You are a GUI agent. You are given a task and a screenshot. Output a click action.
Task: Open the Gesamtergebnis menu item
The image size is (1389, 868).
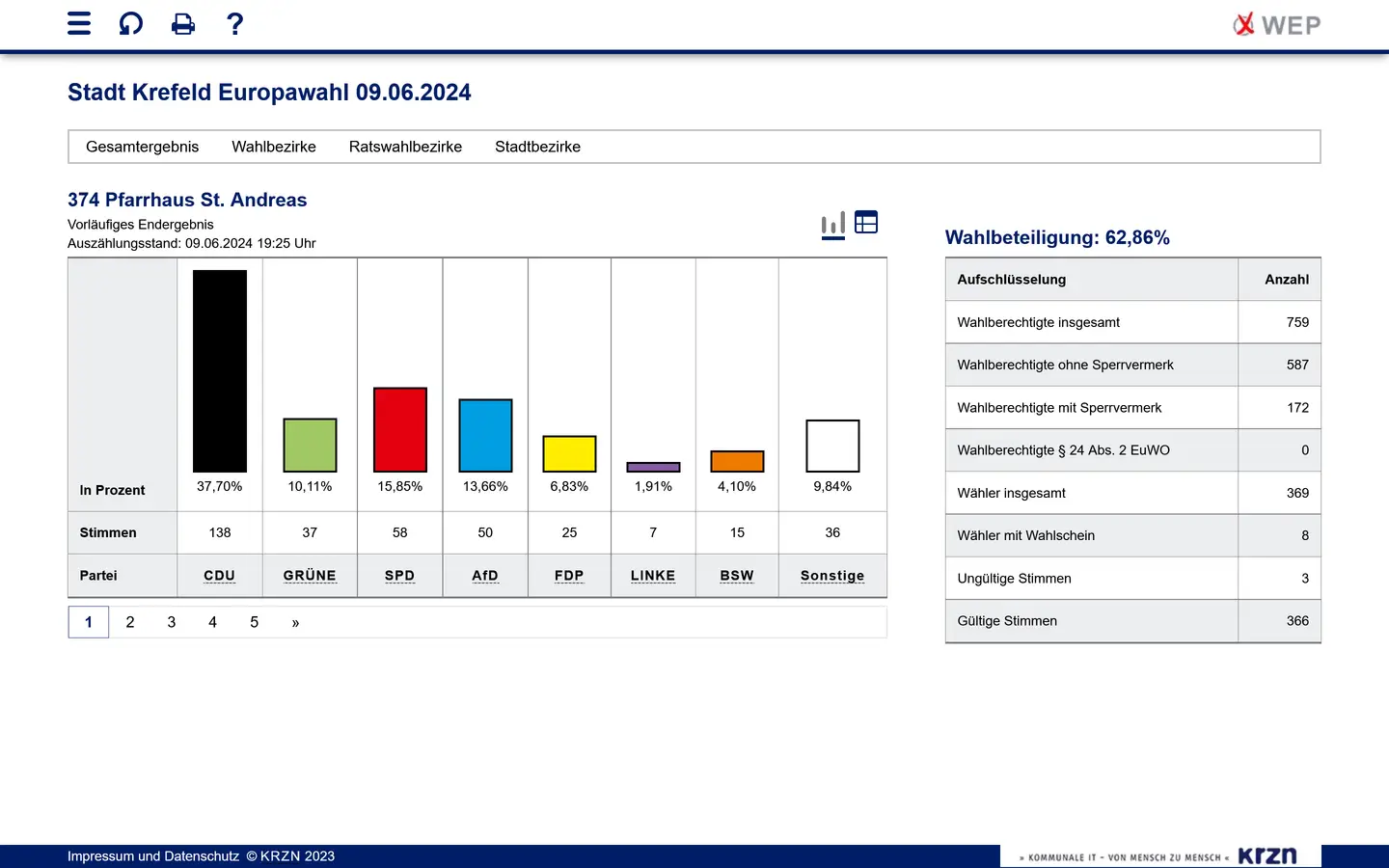coord(142,147)
